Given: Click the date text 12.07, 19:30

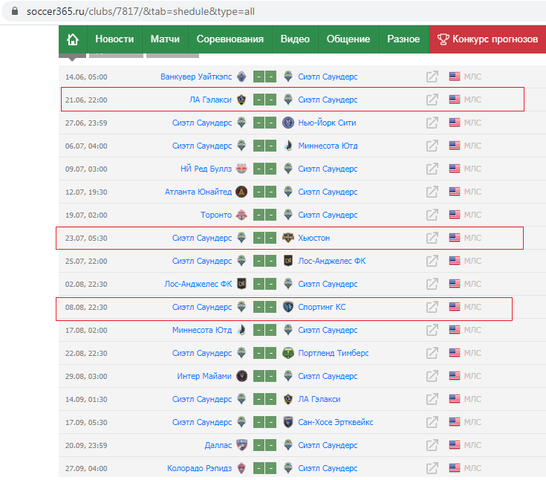Looking at the screenshot, I should pyautogui.click(x=86, y=192).
